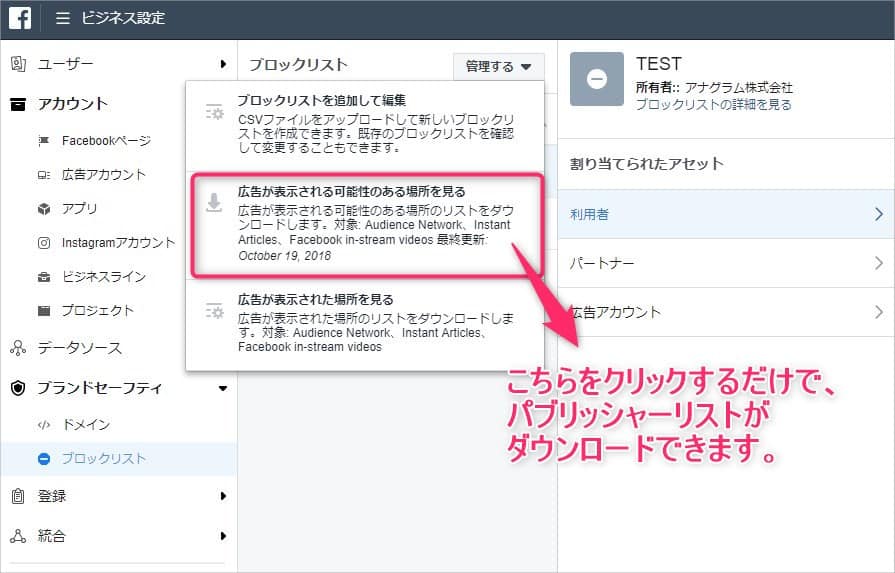Image resolution: width=895 pixels, height=573 pixels.
Task: Select Facebookページ in the sidebar
Action: click(x=105, y=140)
